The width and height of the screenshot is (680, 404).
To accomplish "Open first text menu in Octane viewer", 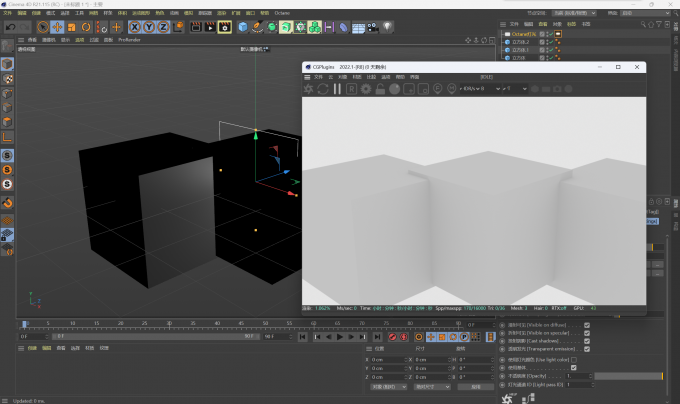I will 318,77.
